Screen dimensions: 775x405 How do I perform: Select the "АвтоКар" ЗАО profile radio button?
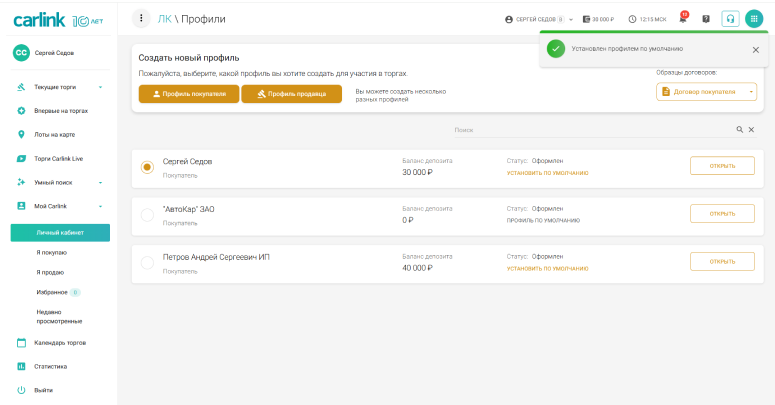pyautogui.click(x=148, y=214)
